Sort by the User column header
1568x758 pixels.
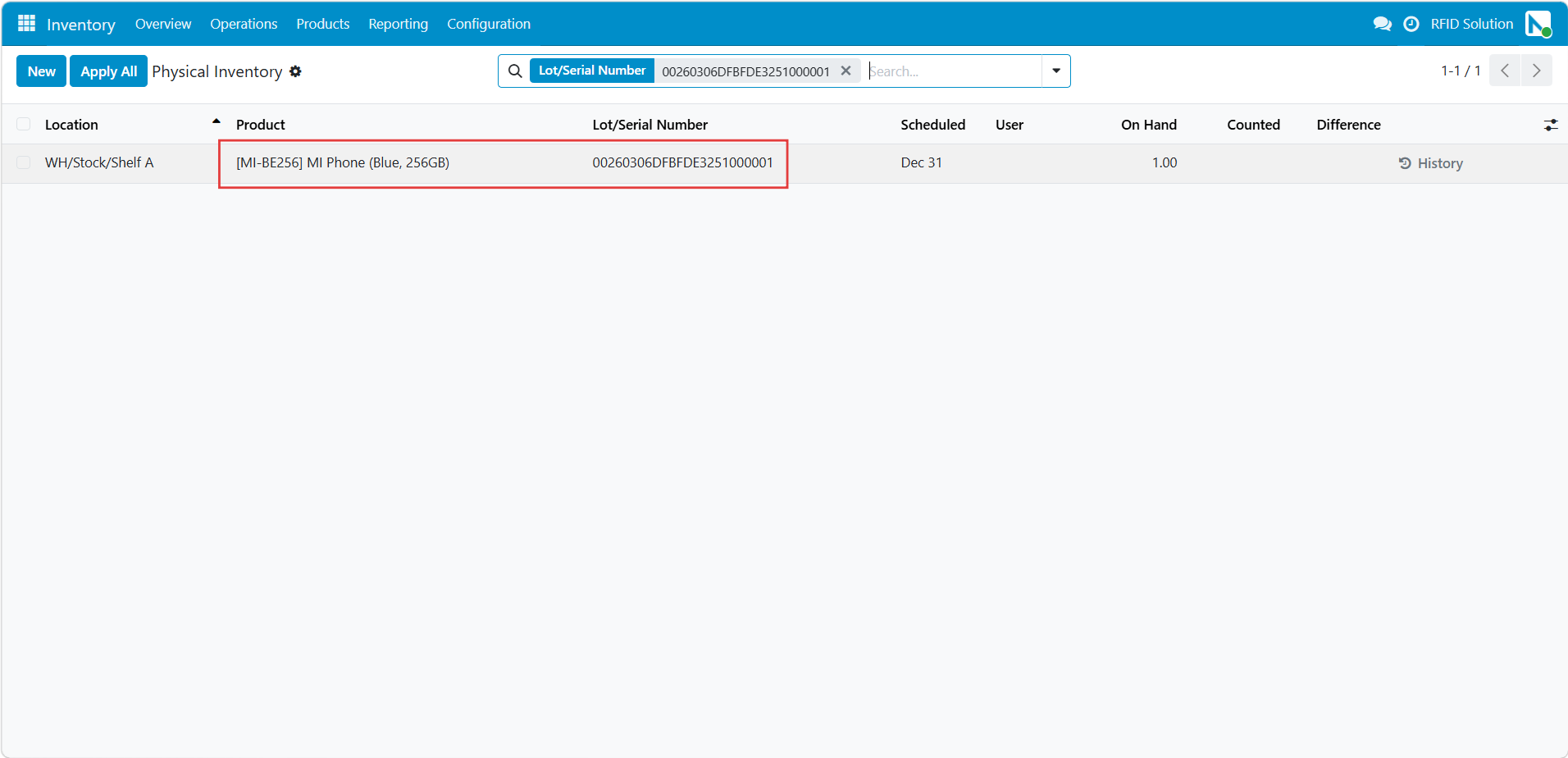(x=1010, y=125)
